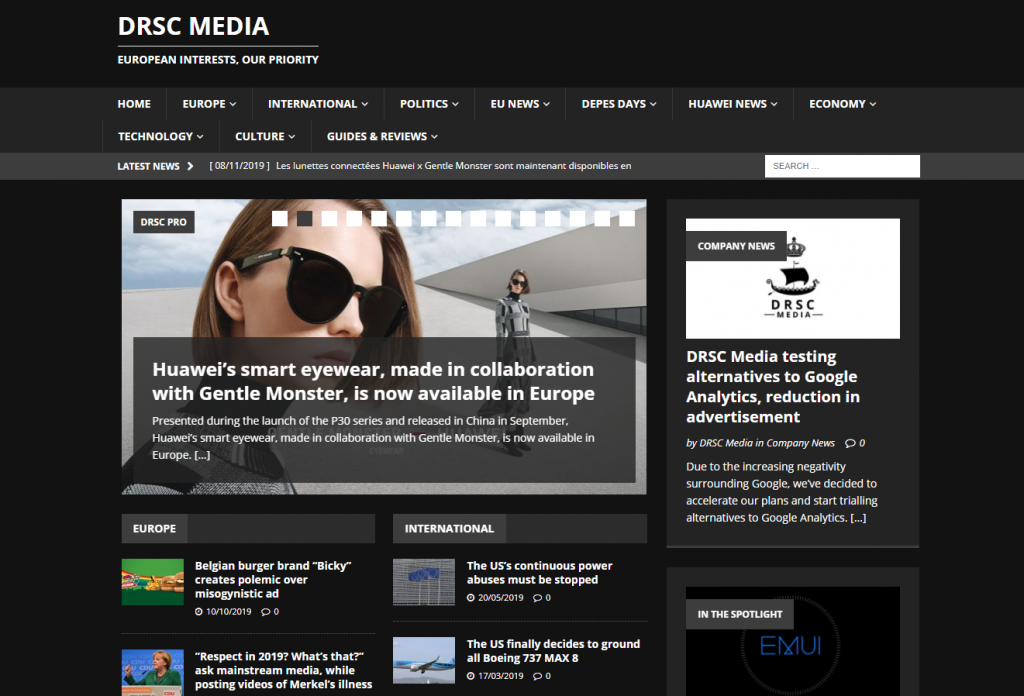
Task: Open the Les lunettes connectées ticker headline
Action: point(453,166)
